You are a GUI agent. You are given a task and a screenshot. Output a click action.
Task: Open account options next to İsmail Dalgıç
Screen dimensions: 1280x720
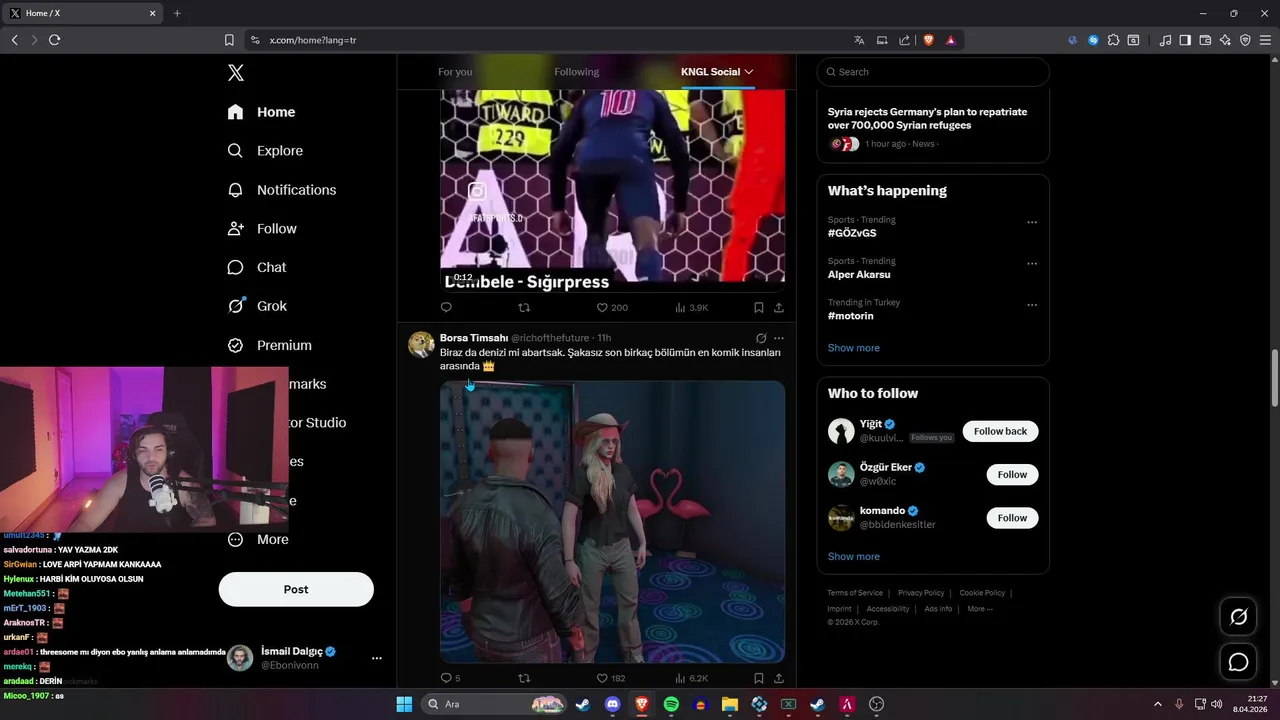coord(377,658)
